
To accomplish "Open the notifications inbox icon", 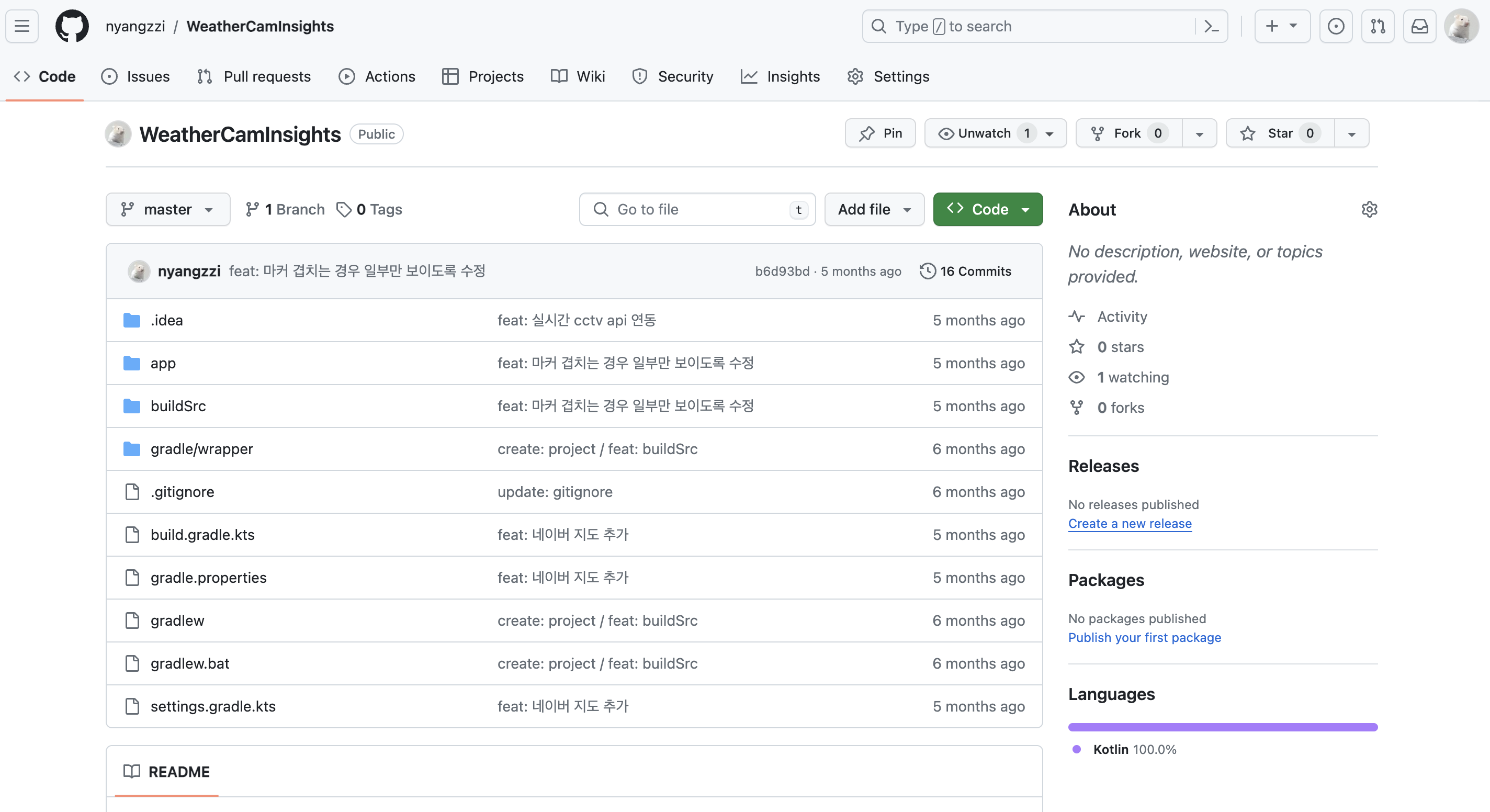I will coord(1419,26).
